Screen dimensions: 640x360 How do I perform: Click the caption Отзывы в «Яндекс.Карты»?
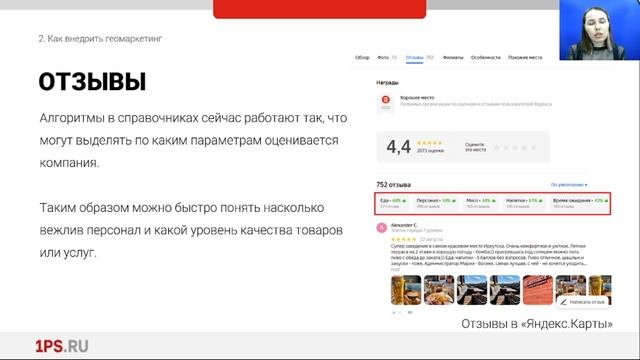[537, 324]
